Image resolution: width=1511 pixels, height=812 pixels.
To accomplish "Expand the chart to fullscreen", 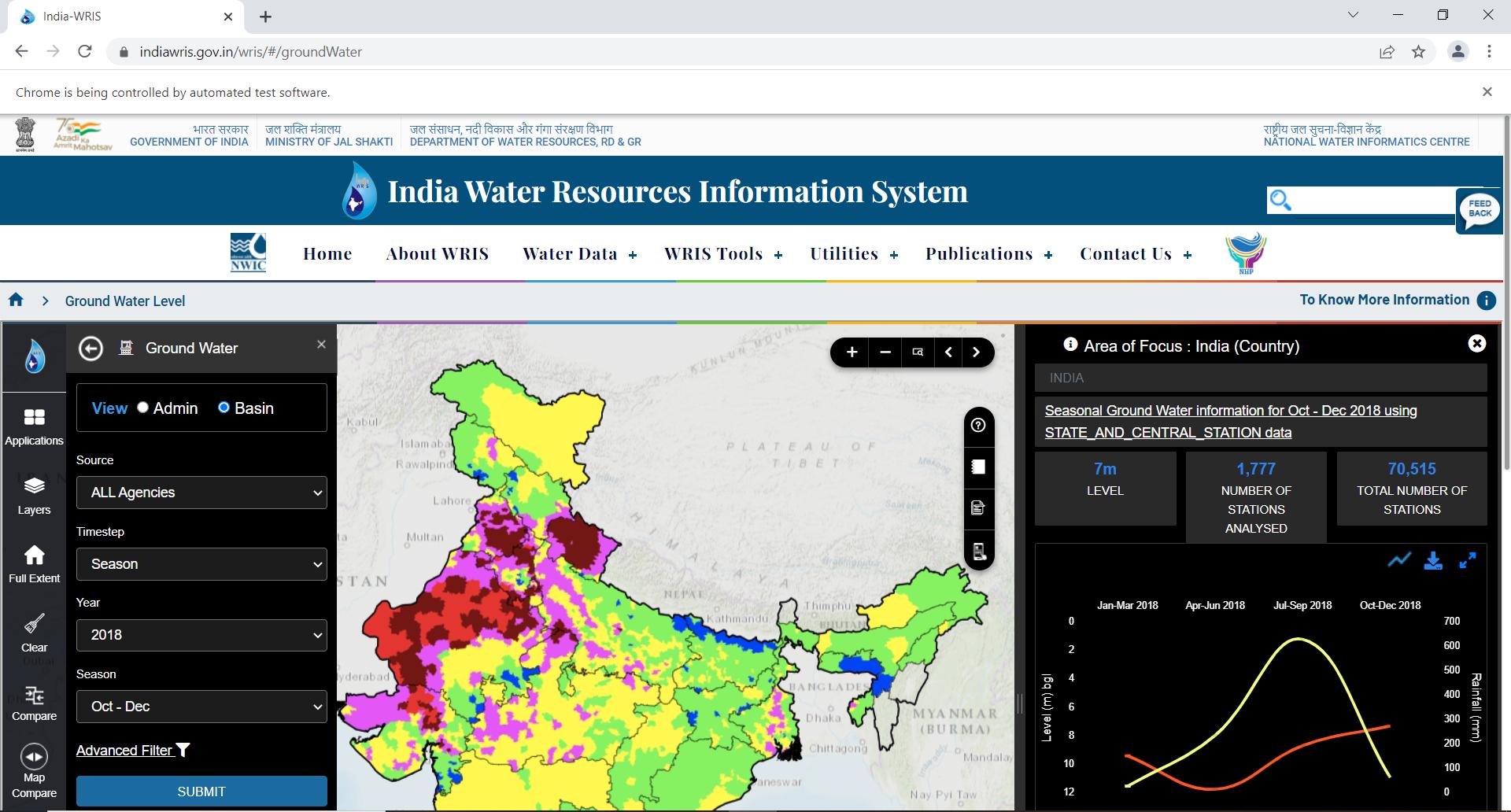I will point(1467,560).
